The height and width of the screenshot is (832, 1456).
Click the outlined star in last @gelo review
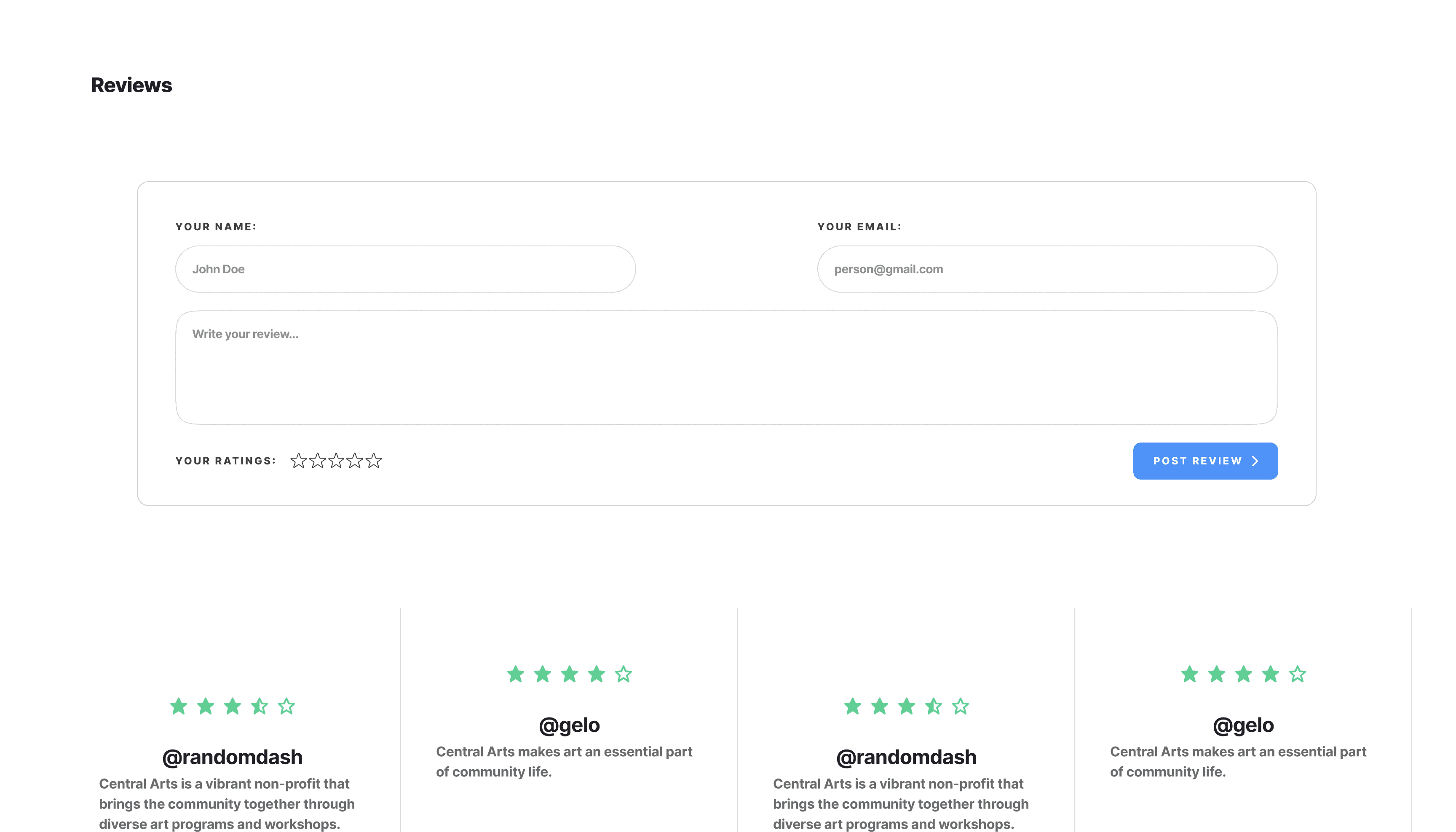[x=1297, y=674]
